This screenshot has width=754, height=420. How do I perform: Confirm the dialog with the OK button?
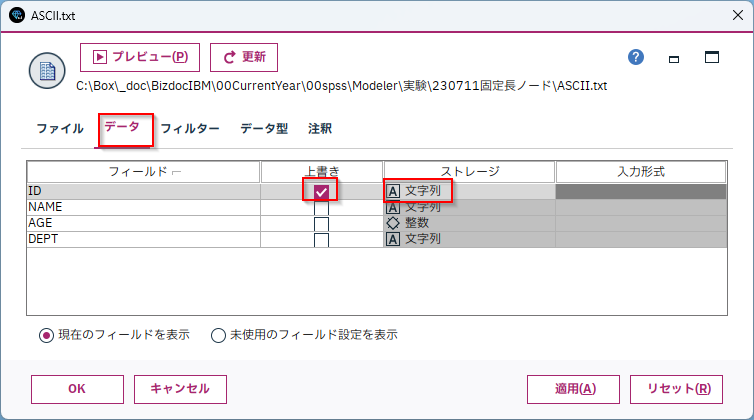(x=77, y=389)
